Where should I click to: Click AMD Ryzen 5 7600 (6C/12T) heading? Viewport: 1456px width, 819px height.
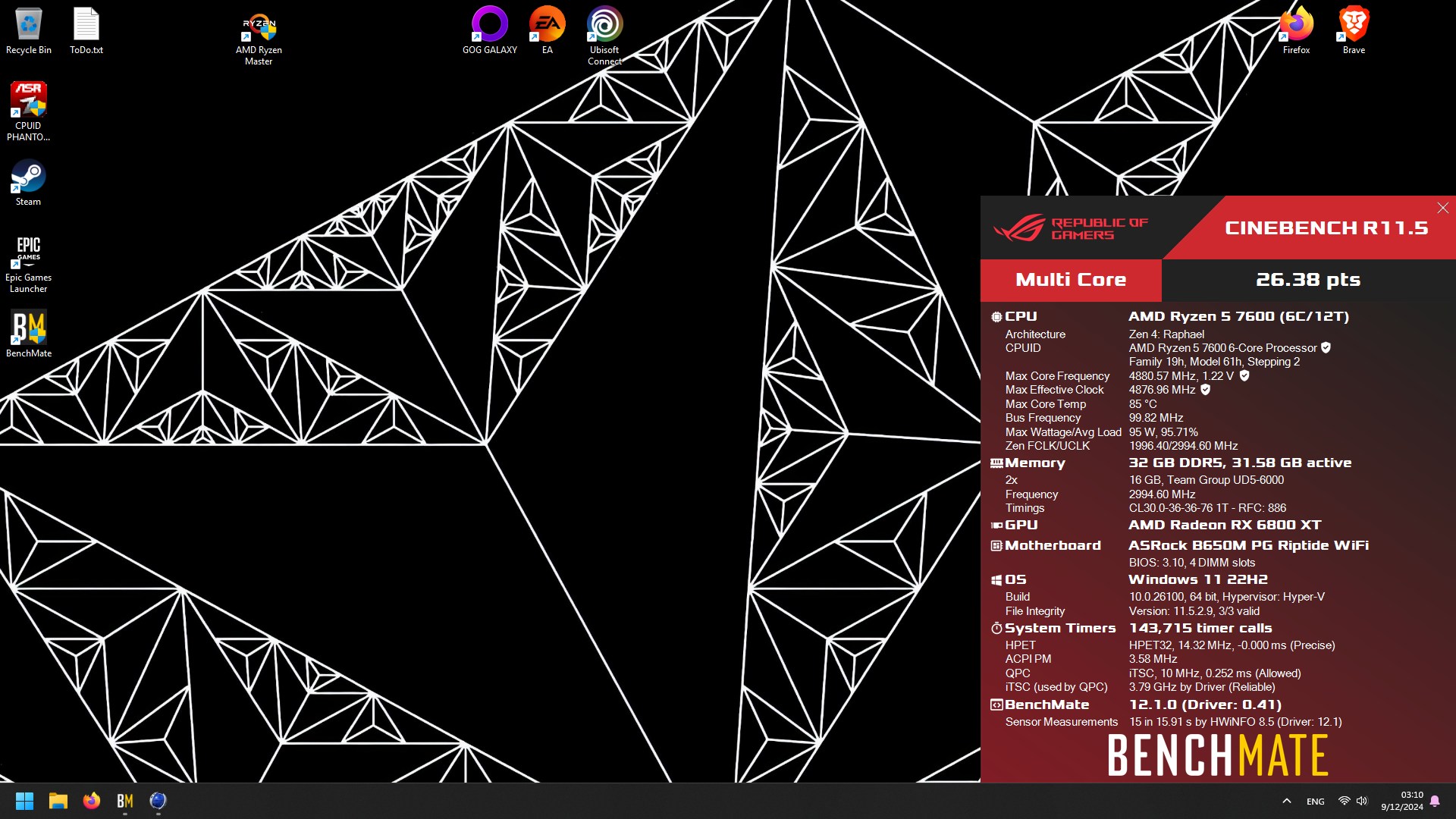(x=1238, y=316)
